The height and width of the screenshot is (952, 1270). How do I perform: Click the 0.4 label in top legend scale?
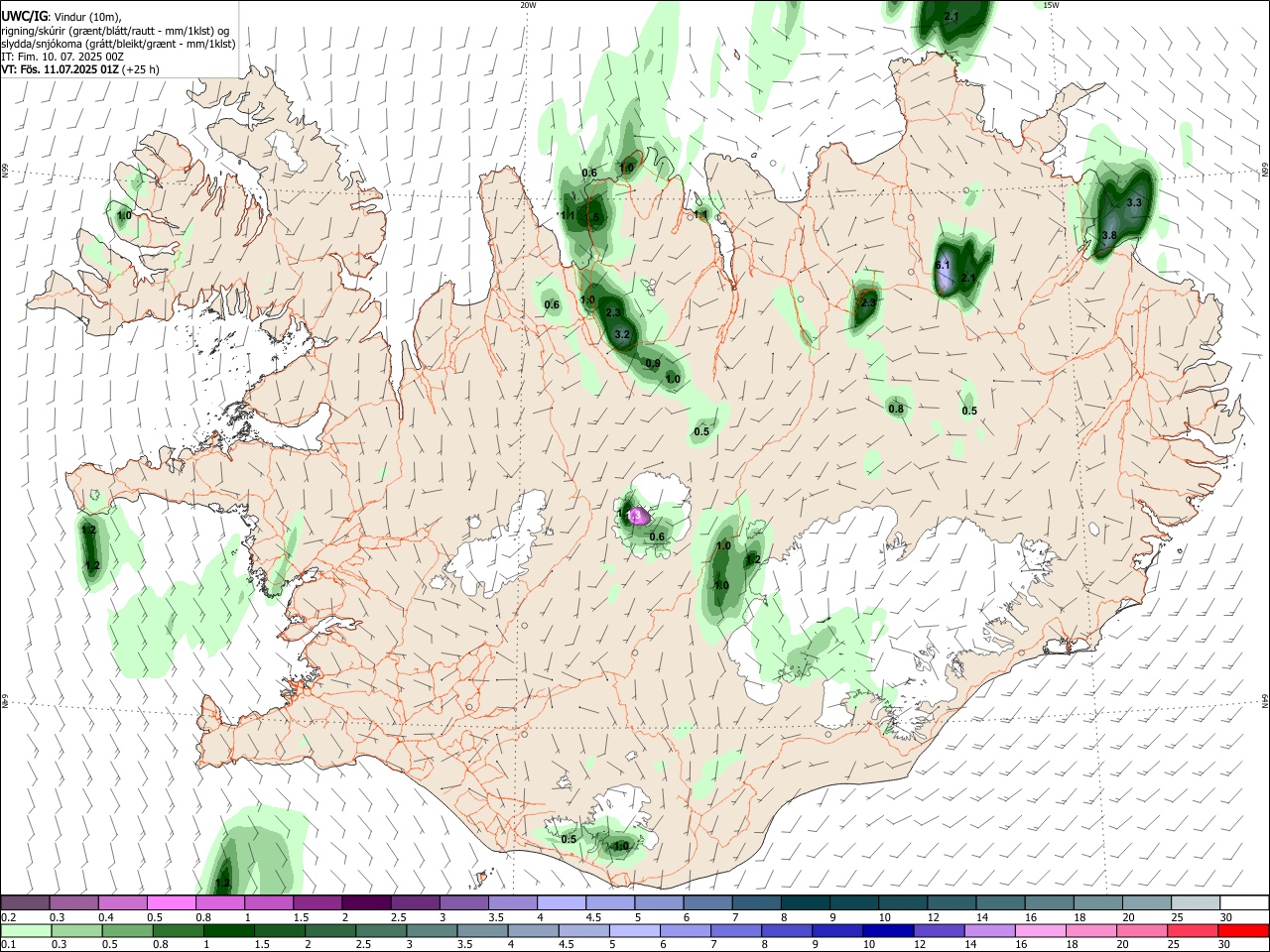pos(106,917)
